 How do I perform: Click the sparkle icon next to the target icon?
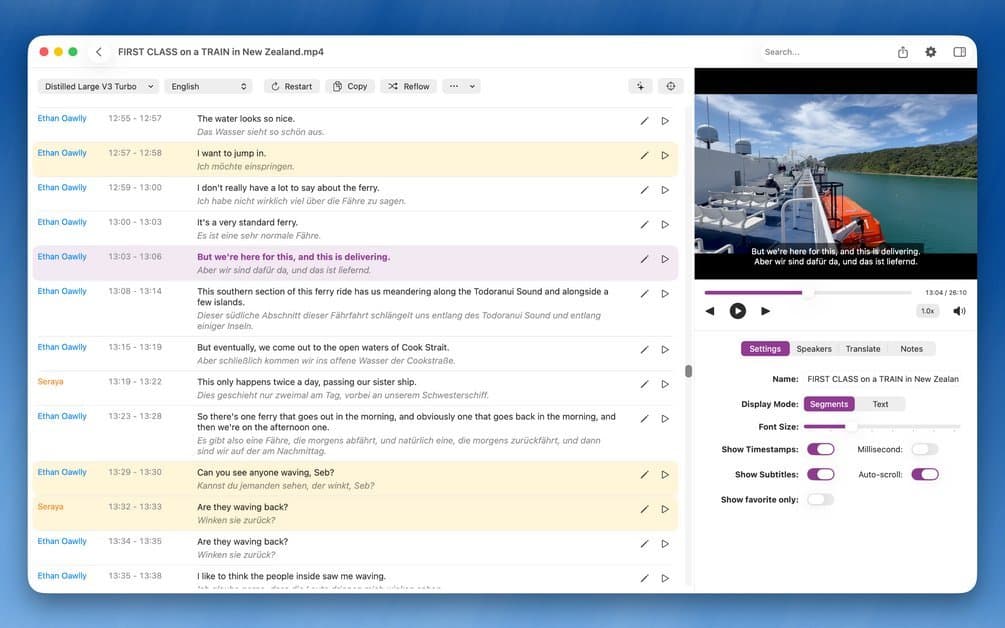pyautogui.click(x=640, y=86)
